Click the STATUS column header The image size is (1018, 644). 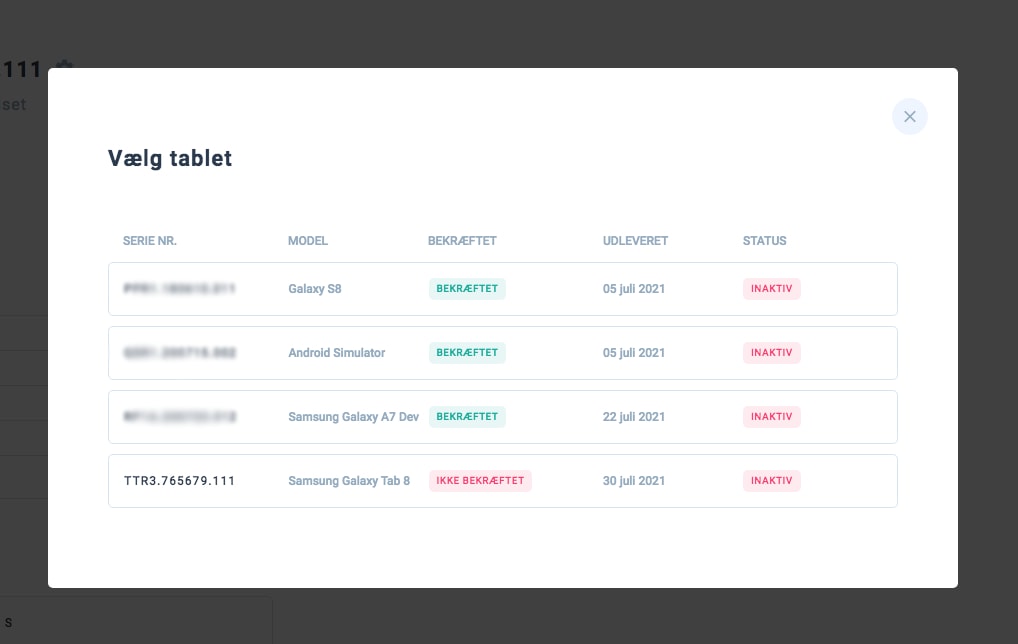pyautogui.click(x=764, y=241)
